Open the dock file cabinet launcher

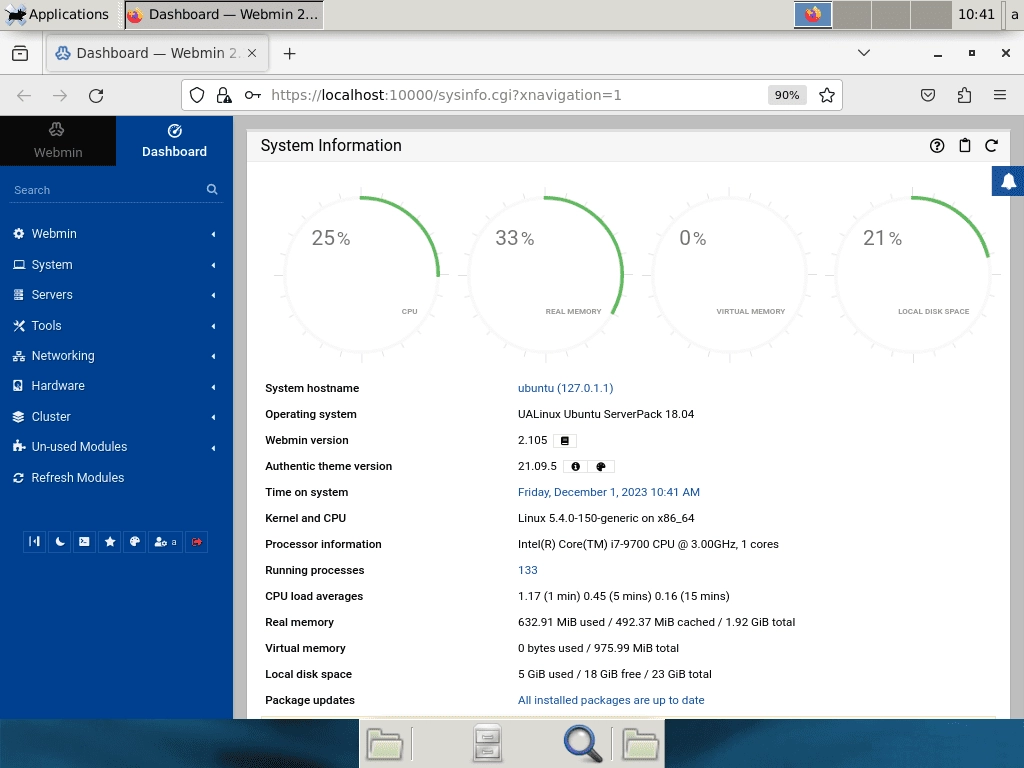487,744
